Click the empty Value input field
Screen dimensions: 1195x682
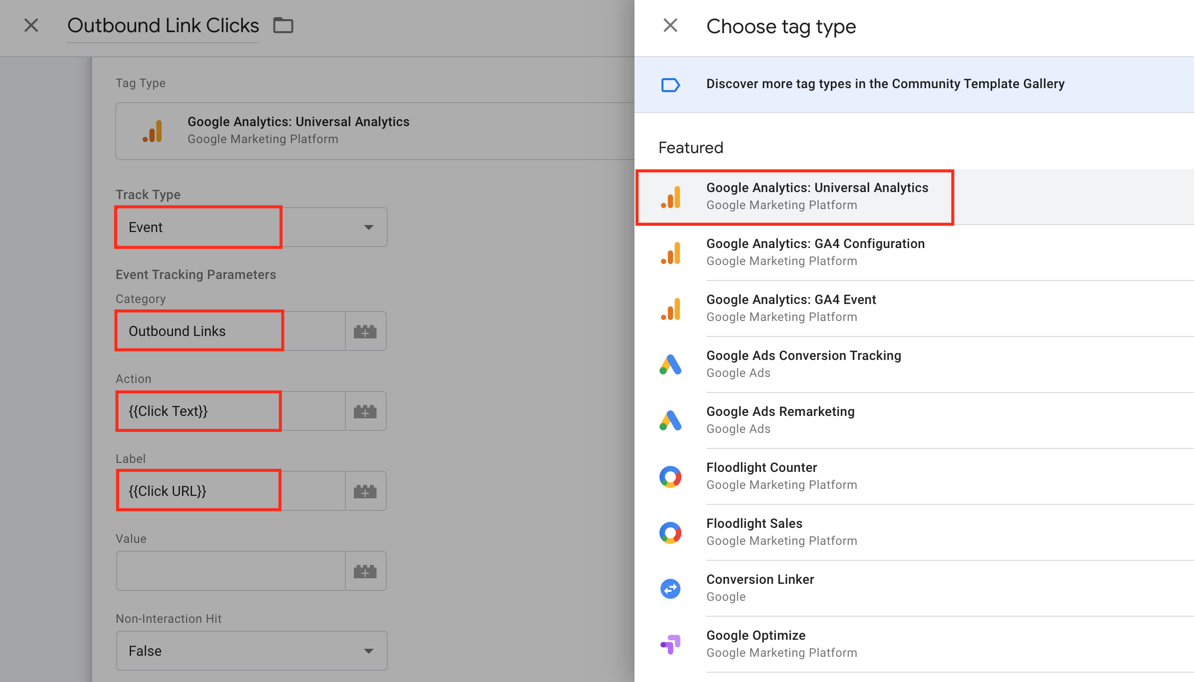[x=230, y=571]
